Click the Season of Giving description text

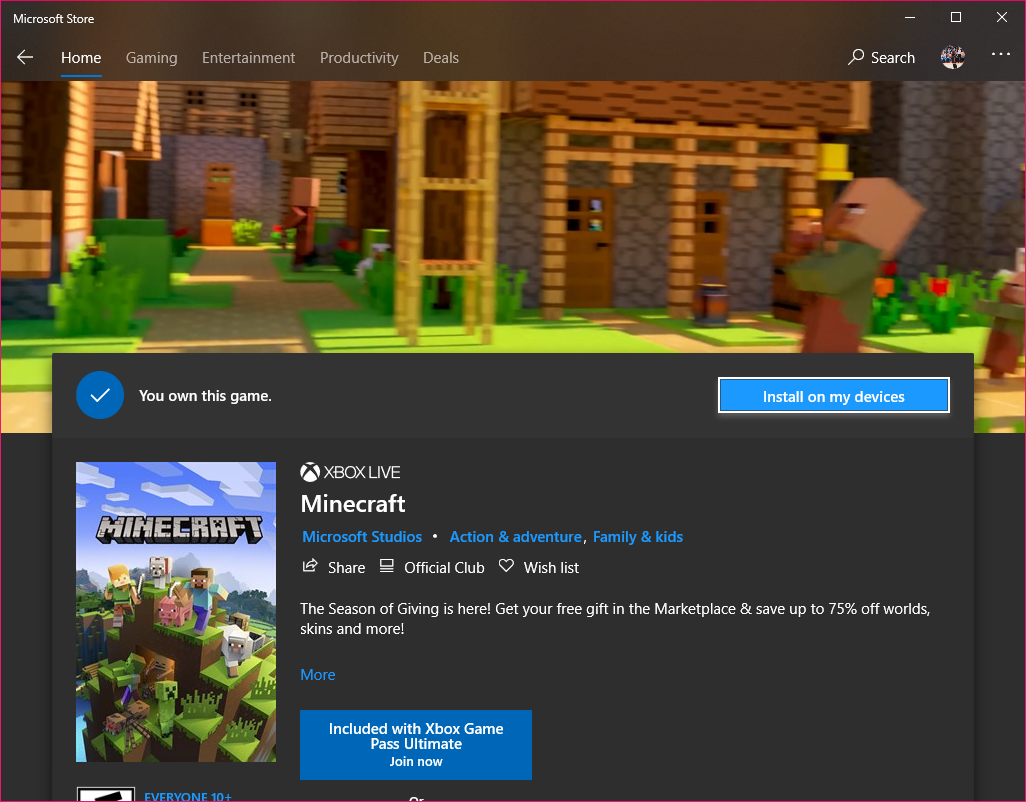coord(615,618)
